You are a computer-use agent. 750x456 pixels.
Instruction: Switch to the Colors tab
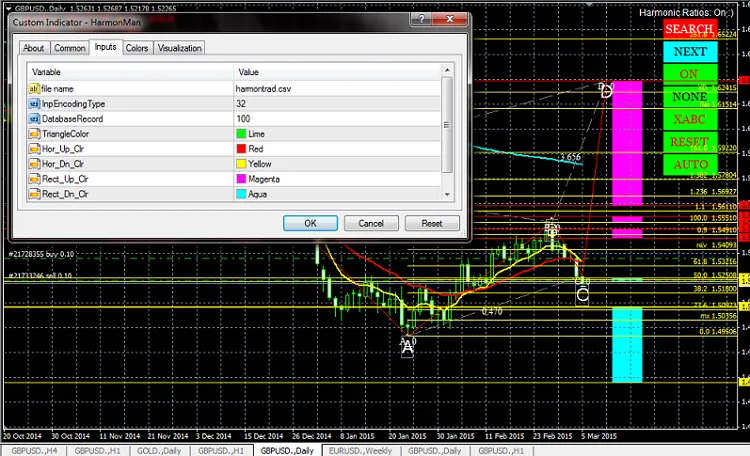(x=137, y=48)
